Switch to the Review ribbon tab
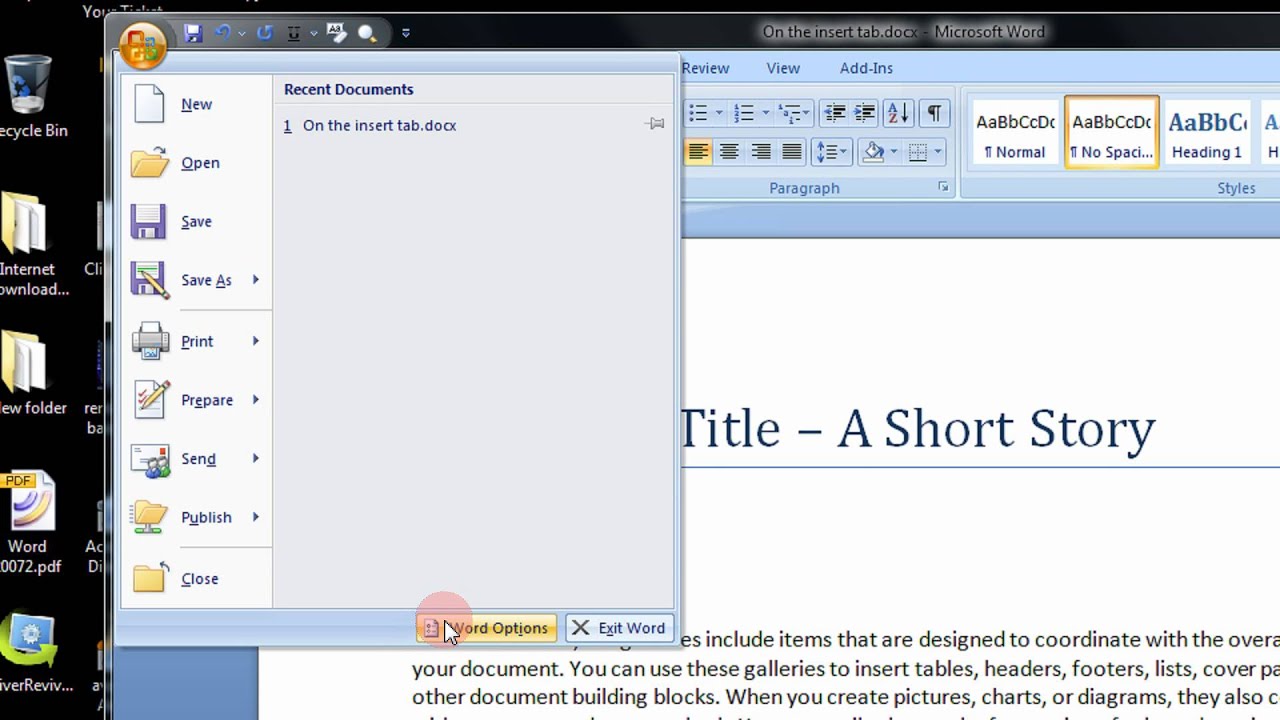 pyautogui.click(x=705, y=68)
